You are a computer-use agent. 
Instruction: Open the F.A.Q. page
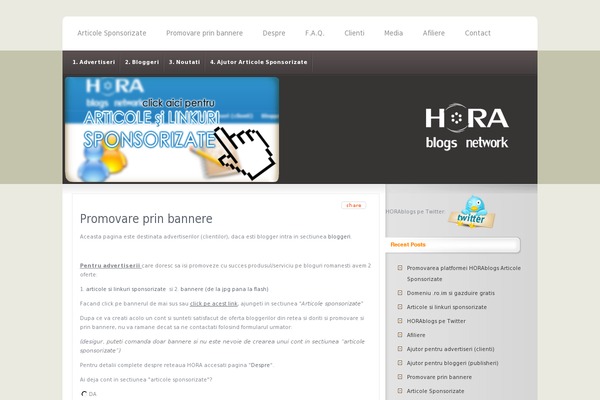click(x=315, y=33)
